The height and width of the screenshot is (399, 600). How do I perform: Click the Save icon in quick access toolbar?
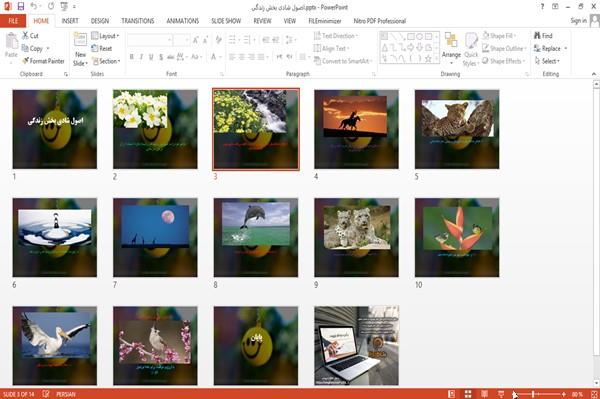(21, 6)
